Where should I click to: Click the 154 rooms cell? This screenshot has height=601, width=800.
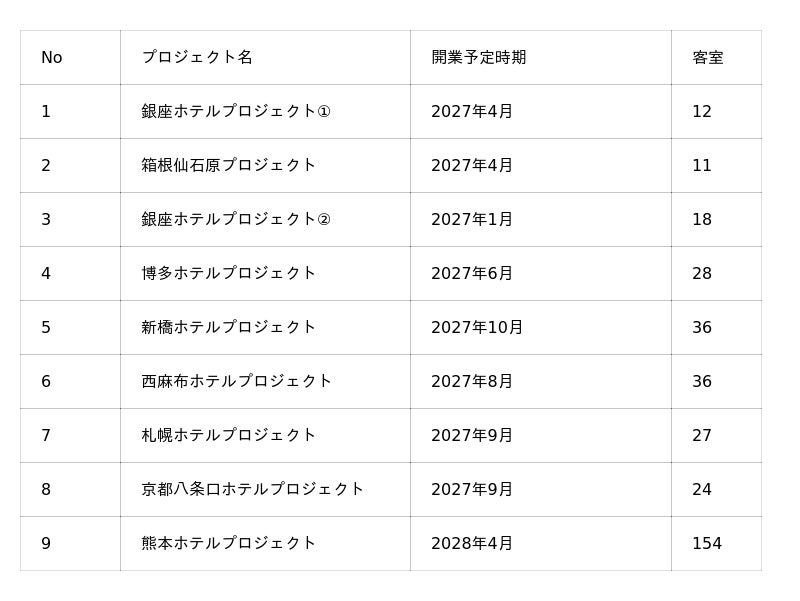[716, 544]
